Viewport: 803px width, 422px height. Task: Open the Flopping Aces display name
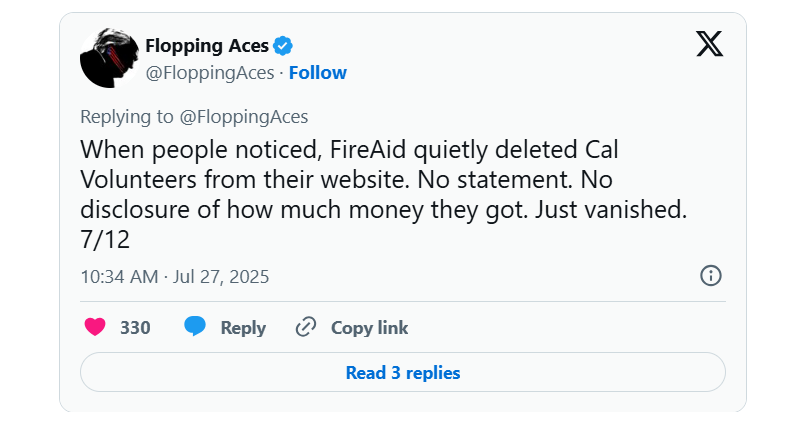[207, 45]
